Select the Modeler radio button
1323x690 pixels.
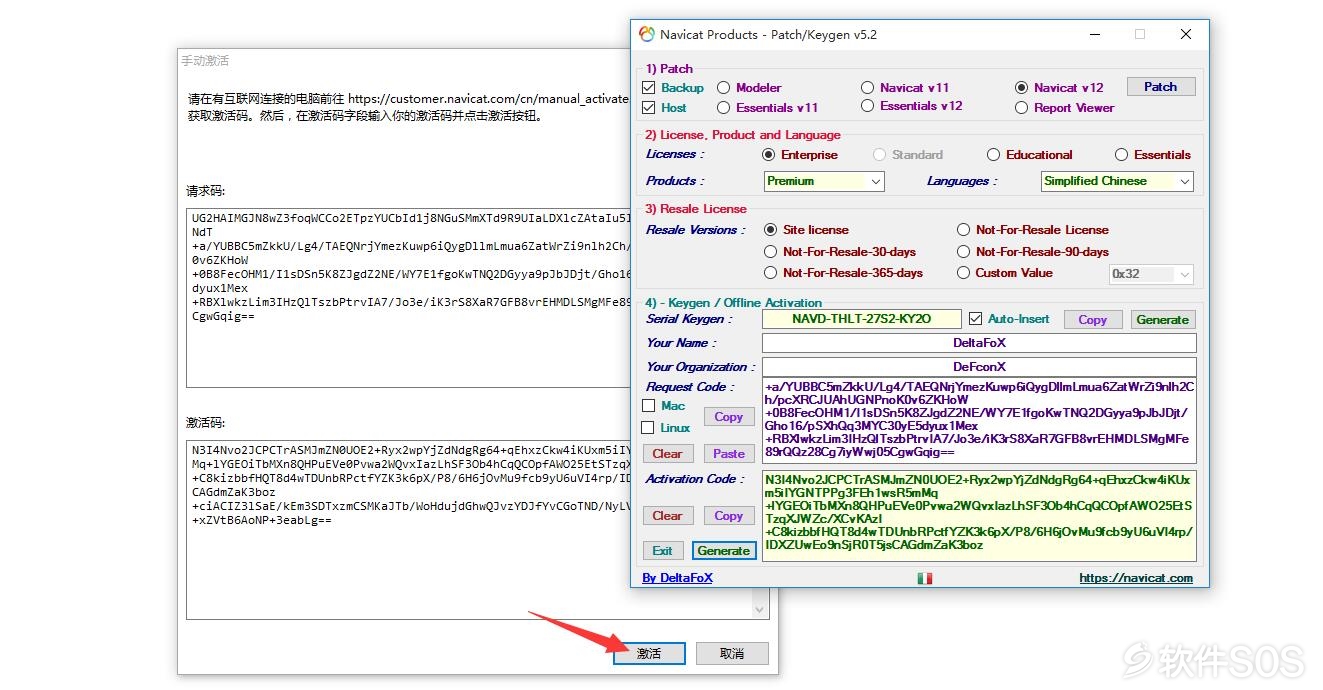tap(723, 88)
